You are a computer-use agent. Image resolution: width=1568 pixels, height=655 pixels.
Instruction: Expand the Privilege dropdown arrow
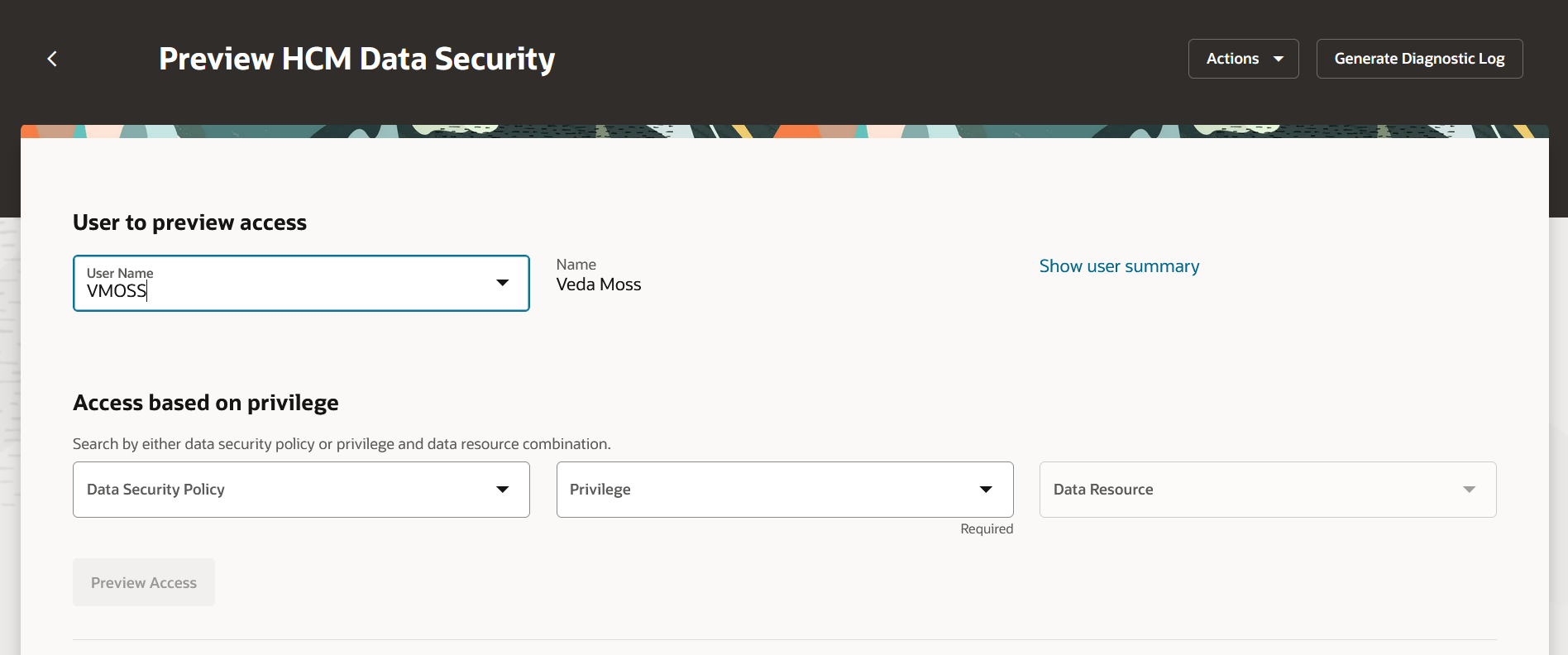[x=986, y=490]
